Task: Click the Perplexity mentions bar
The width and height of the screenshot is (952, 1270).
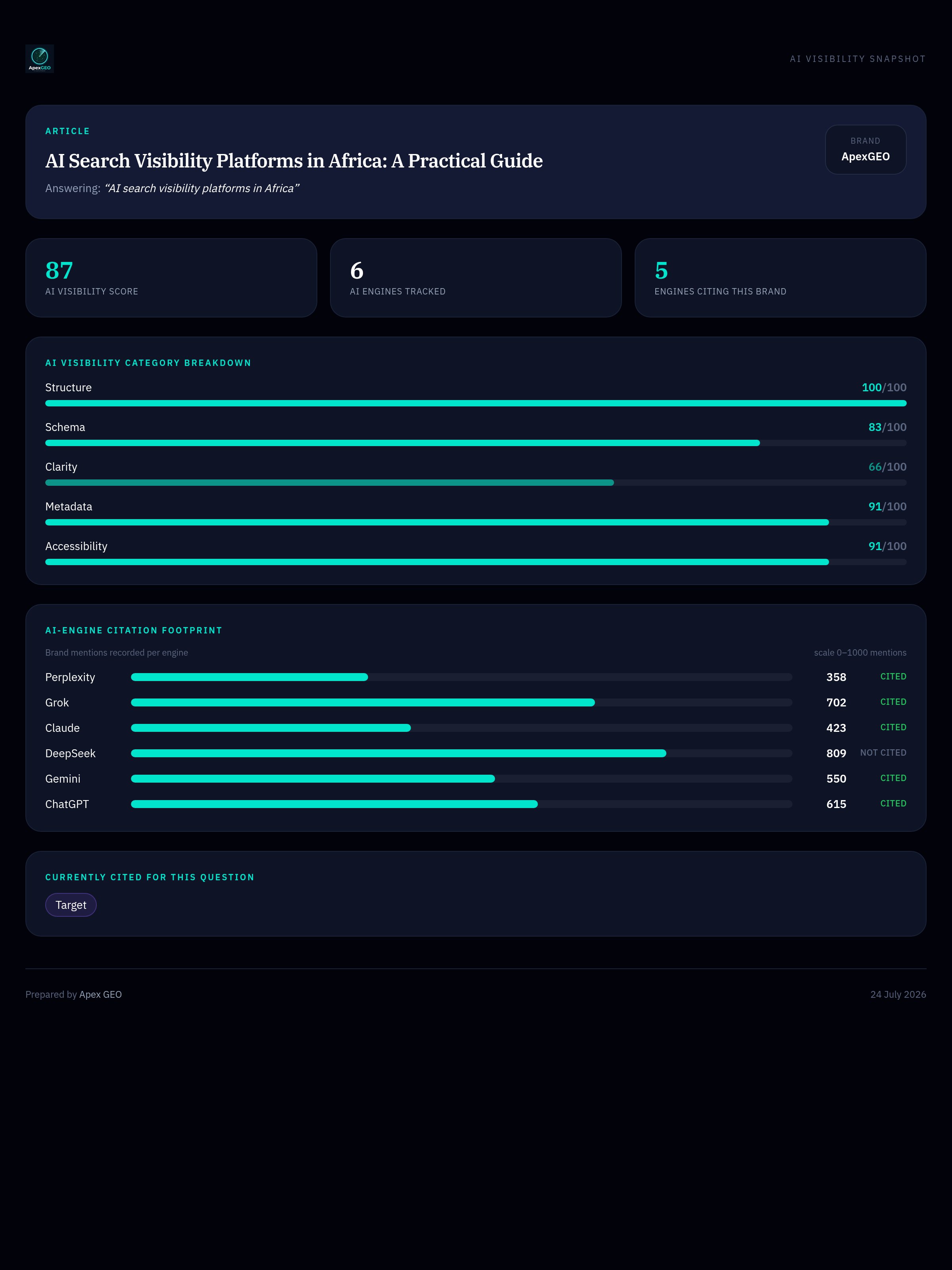Action: pyautogui.click(x=461, y=677)
